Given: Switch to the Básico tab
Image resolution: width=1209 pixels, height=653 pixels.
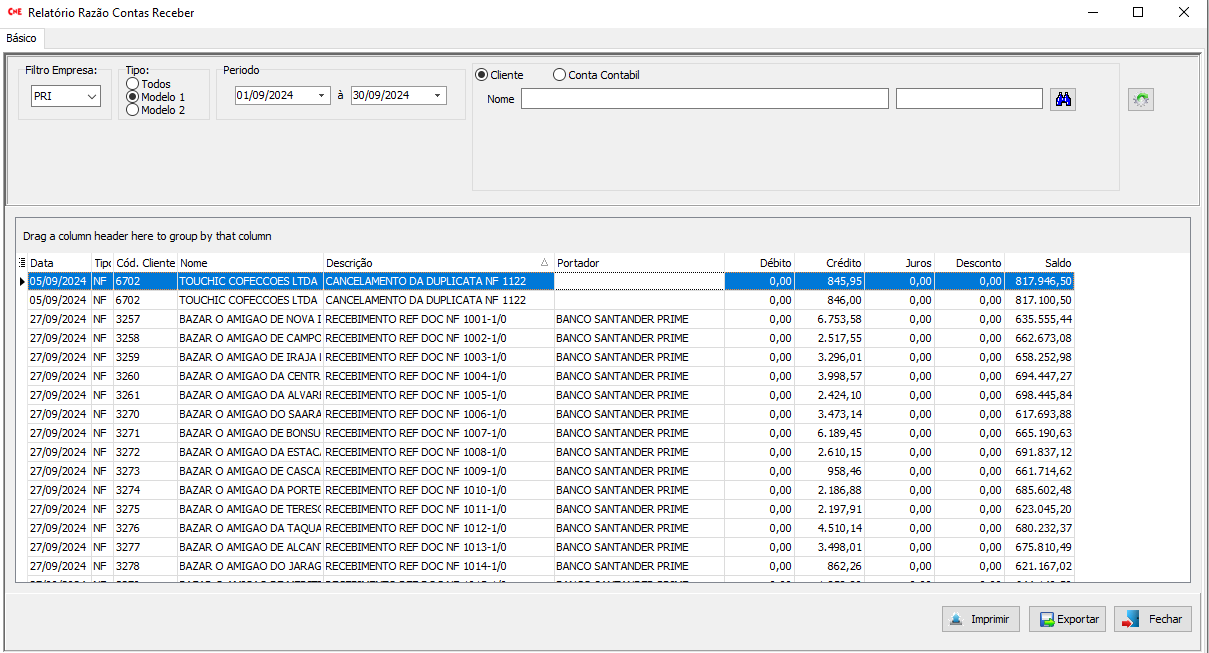Looking at the screenshot, I should (21, 38).
